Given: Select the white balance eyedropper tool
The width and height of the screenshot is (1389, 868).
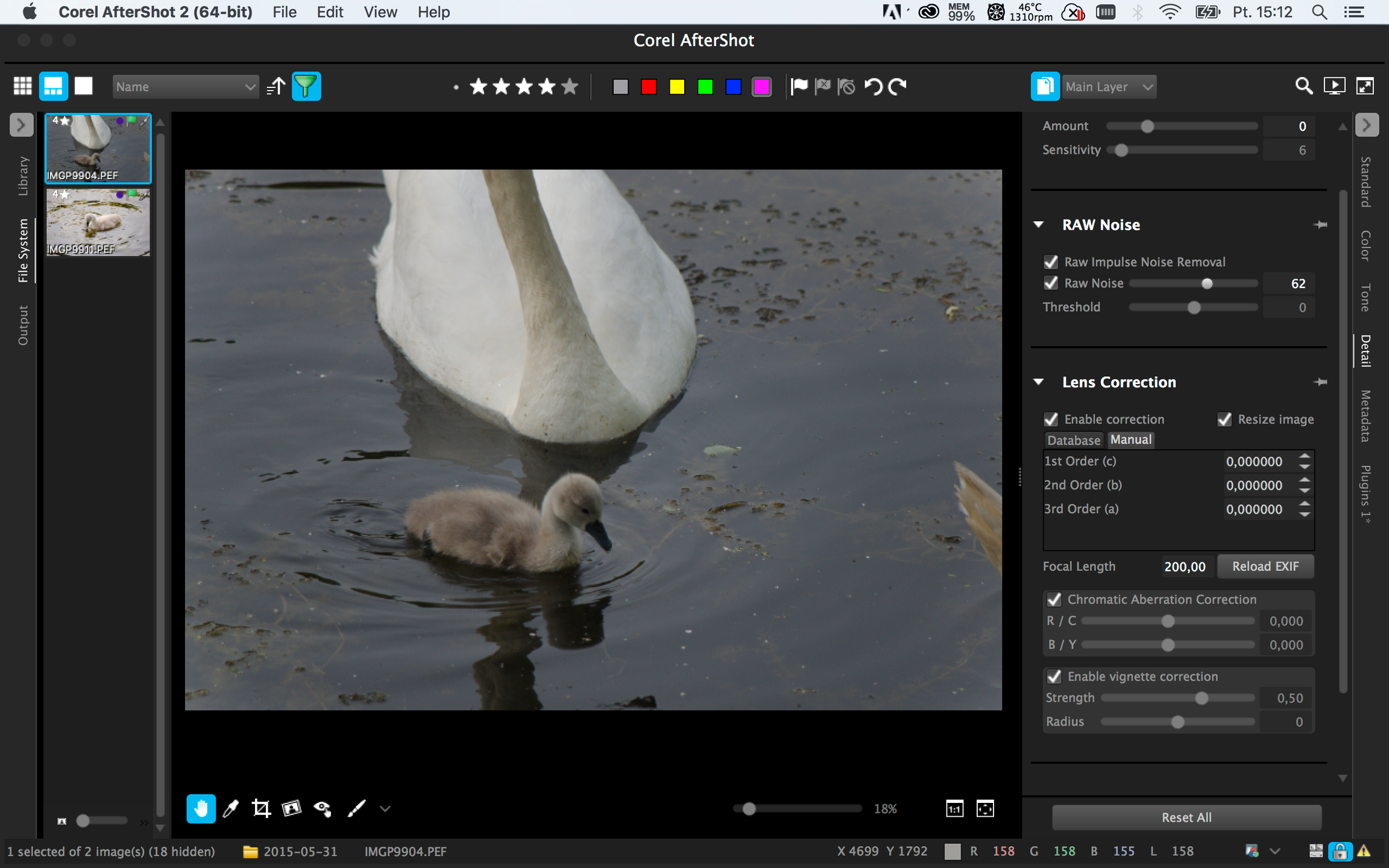Looking at the screenshot, I should tap(230, 808).
